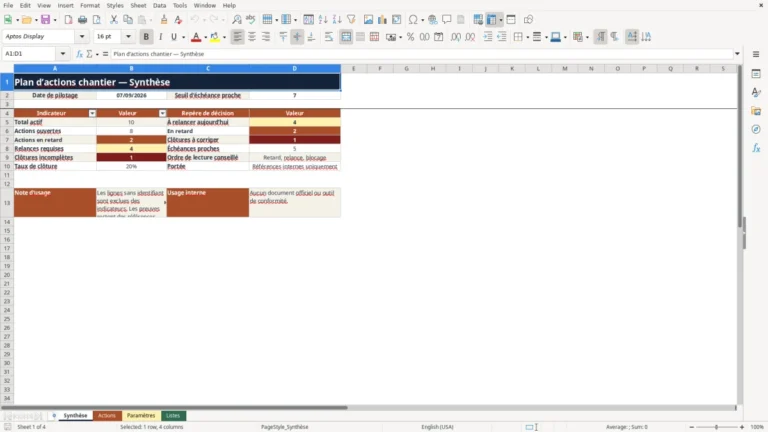768x432 pixels.
Task: Clear direct formatting
Action: point(178,20)
